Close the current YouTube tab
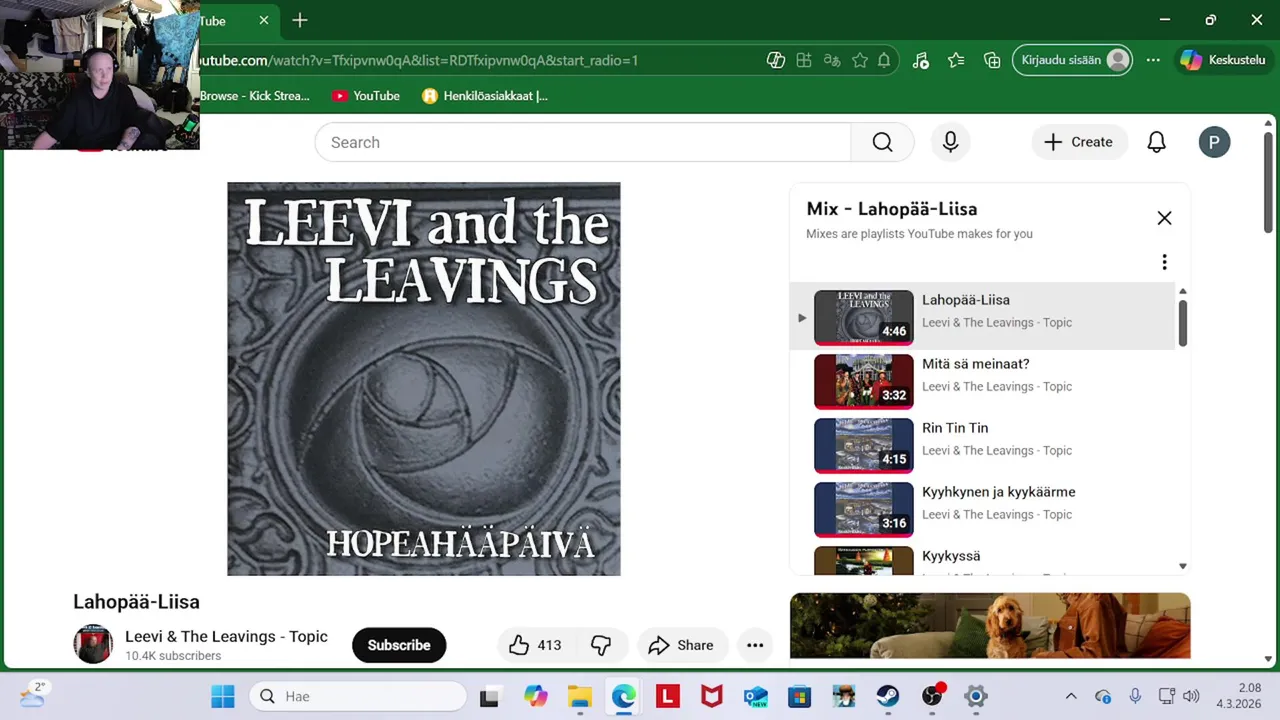The height and width of the screenshot is (720, 1280). (264, 20)
